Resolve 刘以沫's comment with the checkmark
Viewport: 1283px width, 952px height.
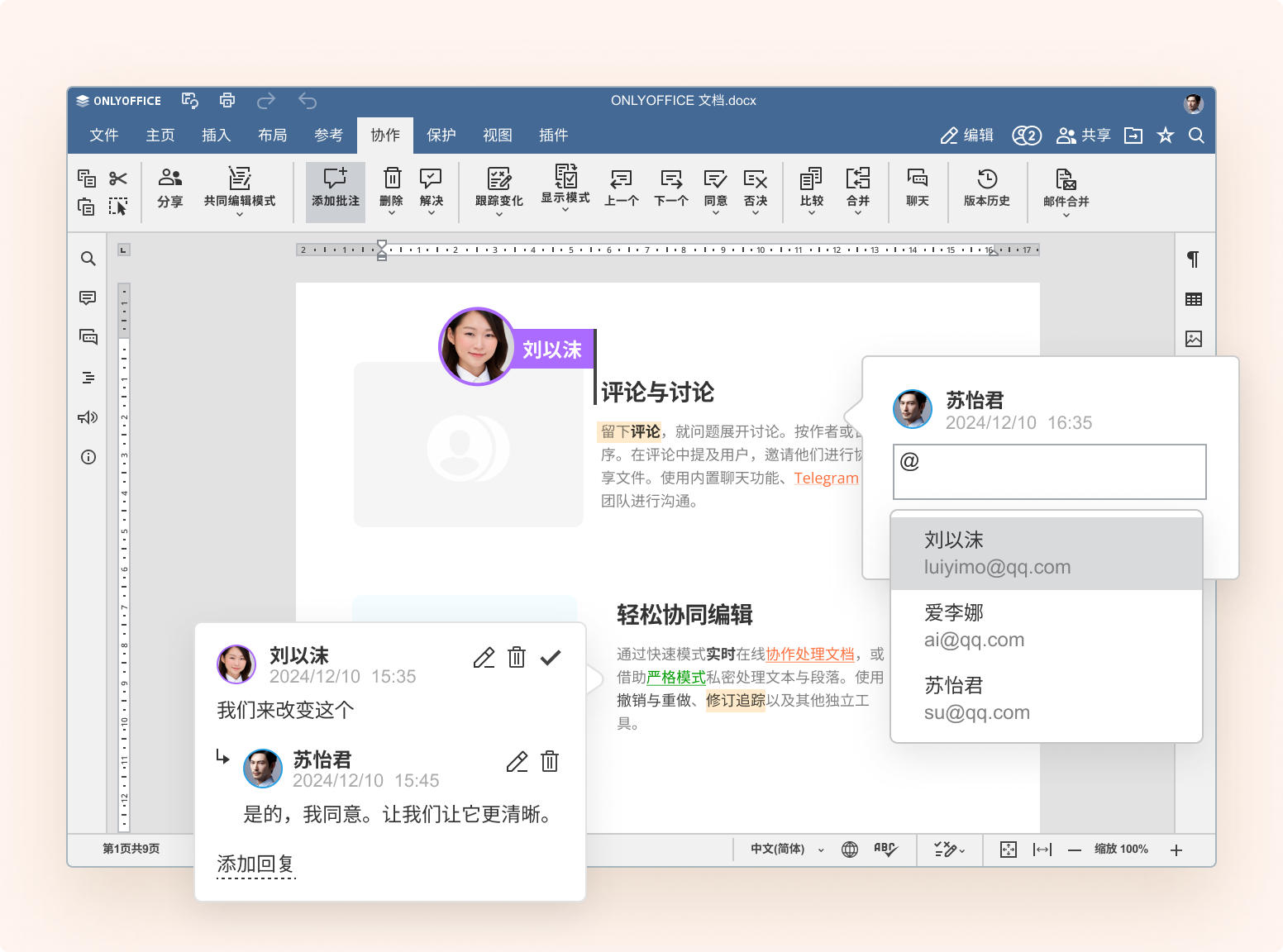click(551, 657)
